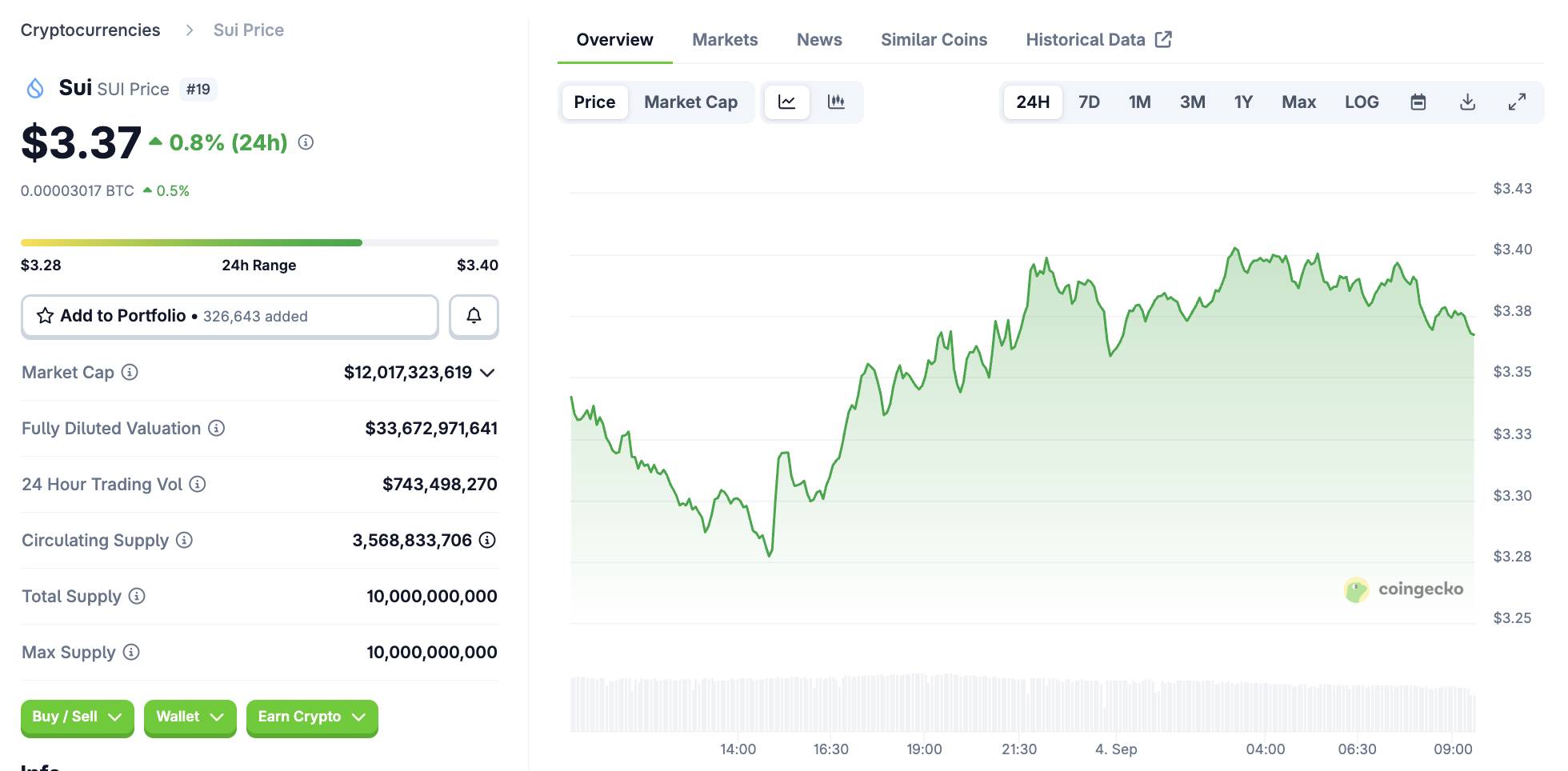Image resolution: width=1568 pixels, height=771 pixels.
Task: Open the Total Supply info icon
Action: point(137,596)
